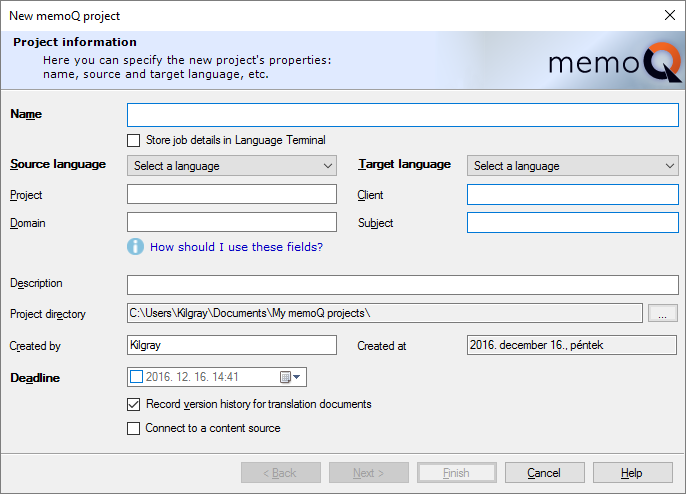Click into the Project text field

232,194
